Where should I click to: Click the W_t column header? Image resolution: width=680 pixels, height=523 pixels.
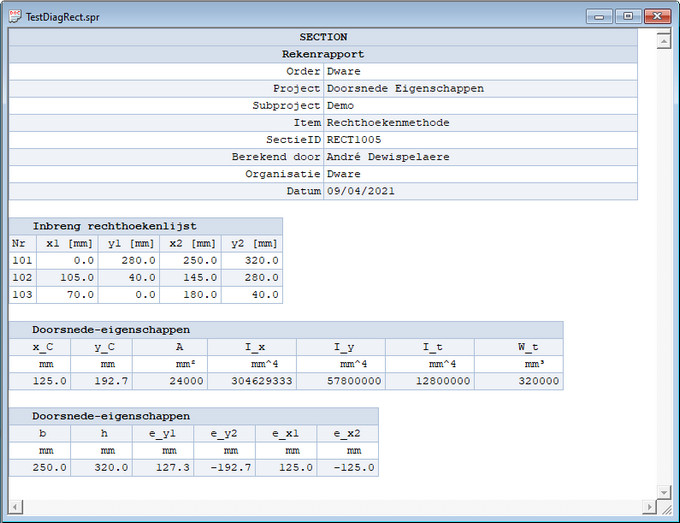click(528, 347)
